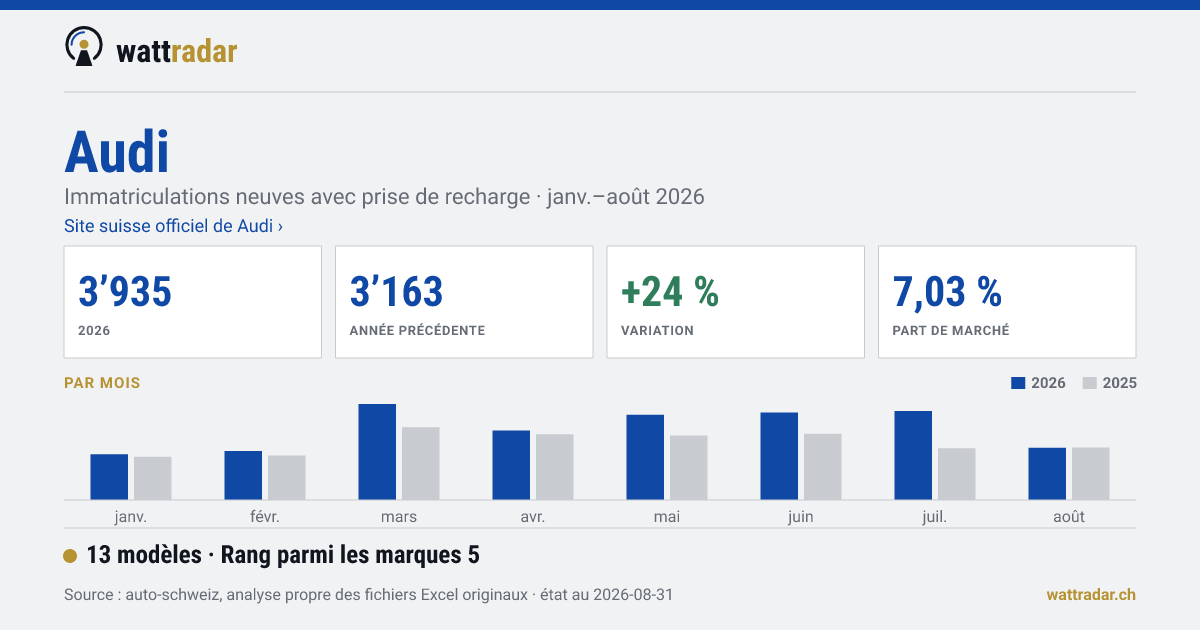This screenshot has height=630, width=1200.
Task: Click the 13 modèles rank summary line
Action: click(x=283, y=555)
